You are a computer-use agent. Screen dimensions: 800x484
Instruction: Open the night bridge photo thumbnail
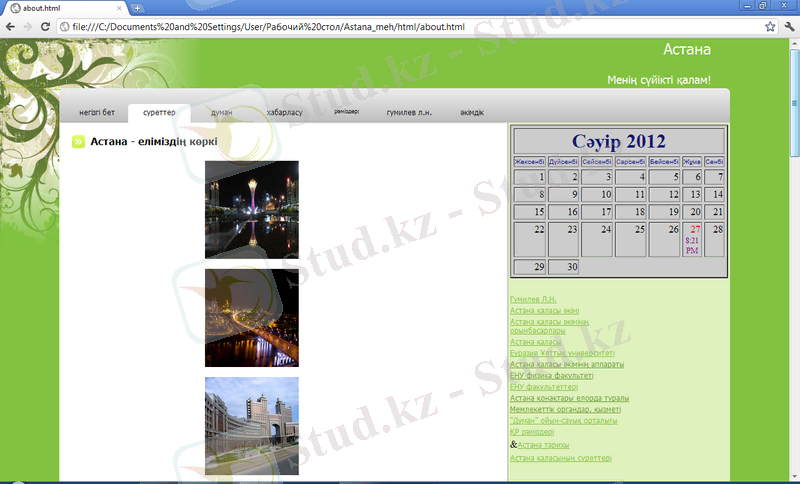point(252,318)
